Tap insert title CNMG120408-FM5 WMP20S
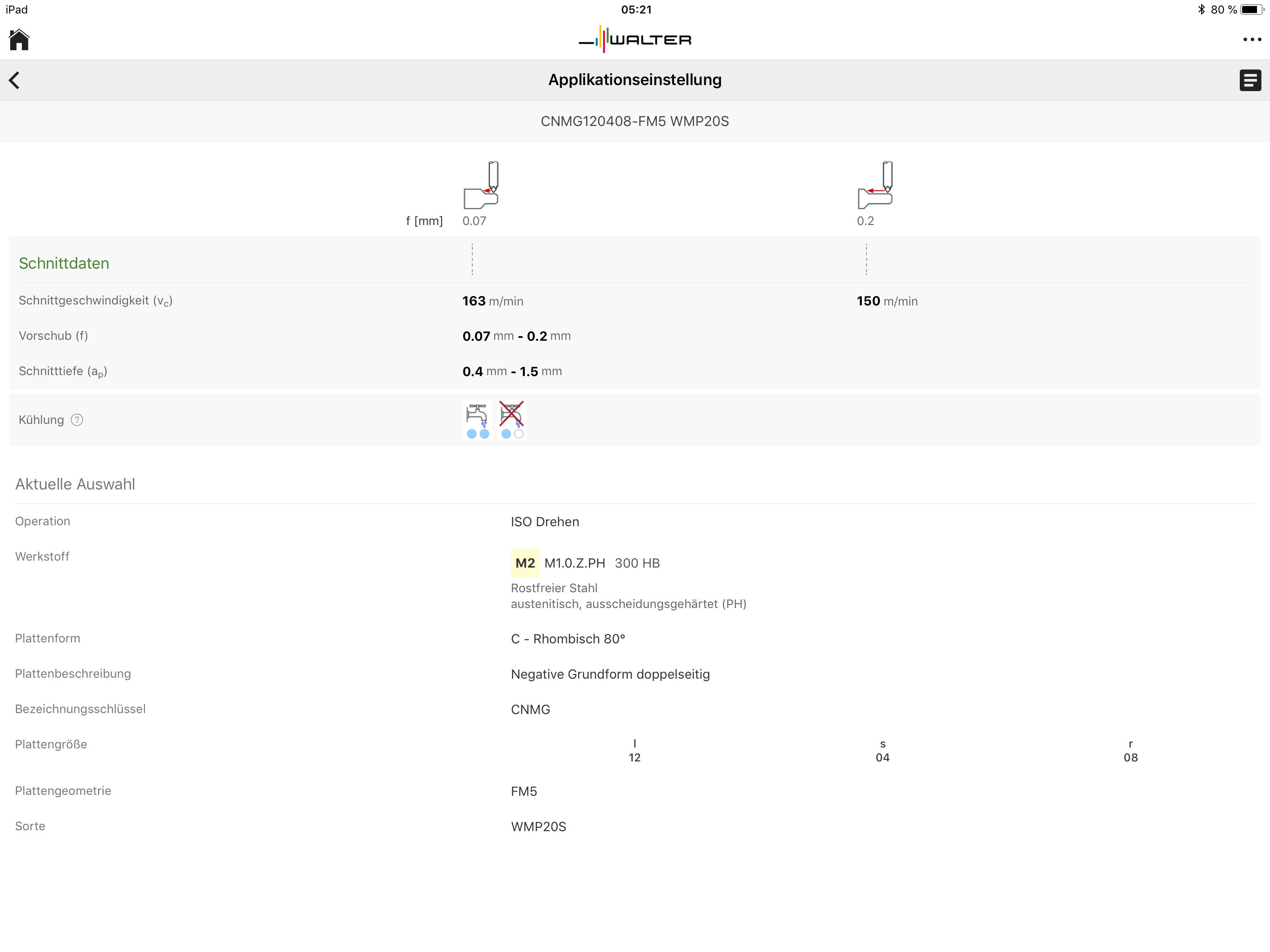 coord(635,121)
